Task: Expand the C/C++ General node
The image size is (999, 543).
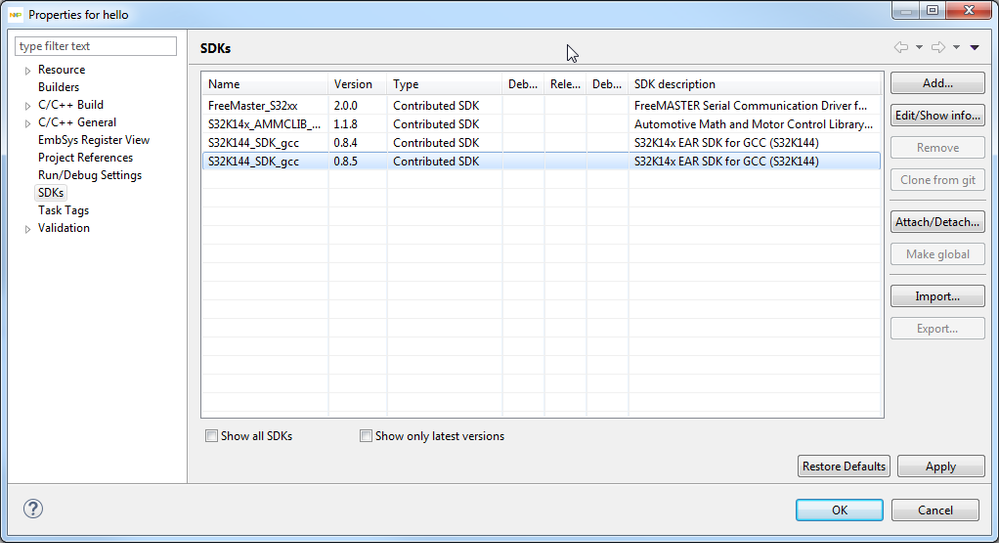Action: pos(27,123)
